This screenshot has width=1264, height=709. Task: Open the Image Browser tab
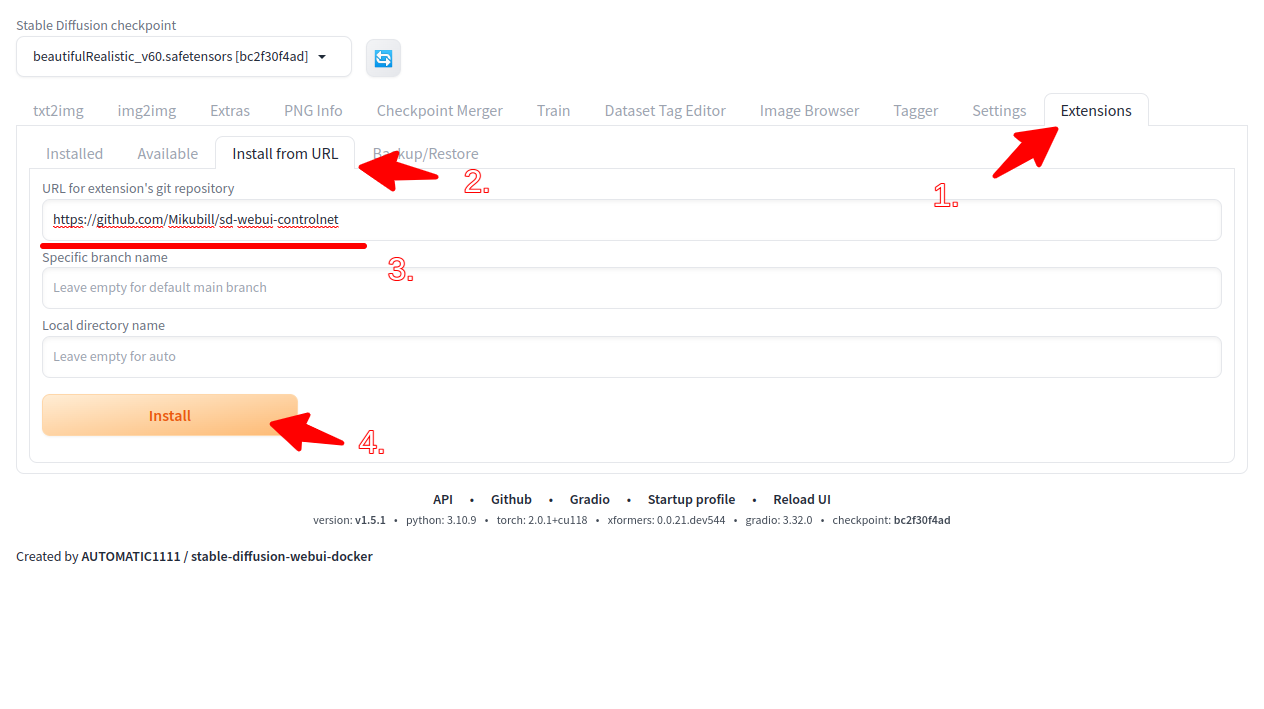[x=809, y=110]
